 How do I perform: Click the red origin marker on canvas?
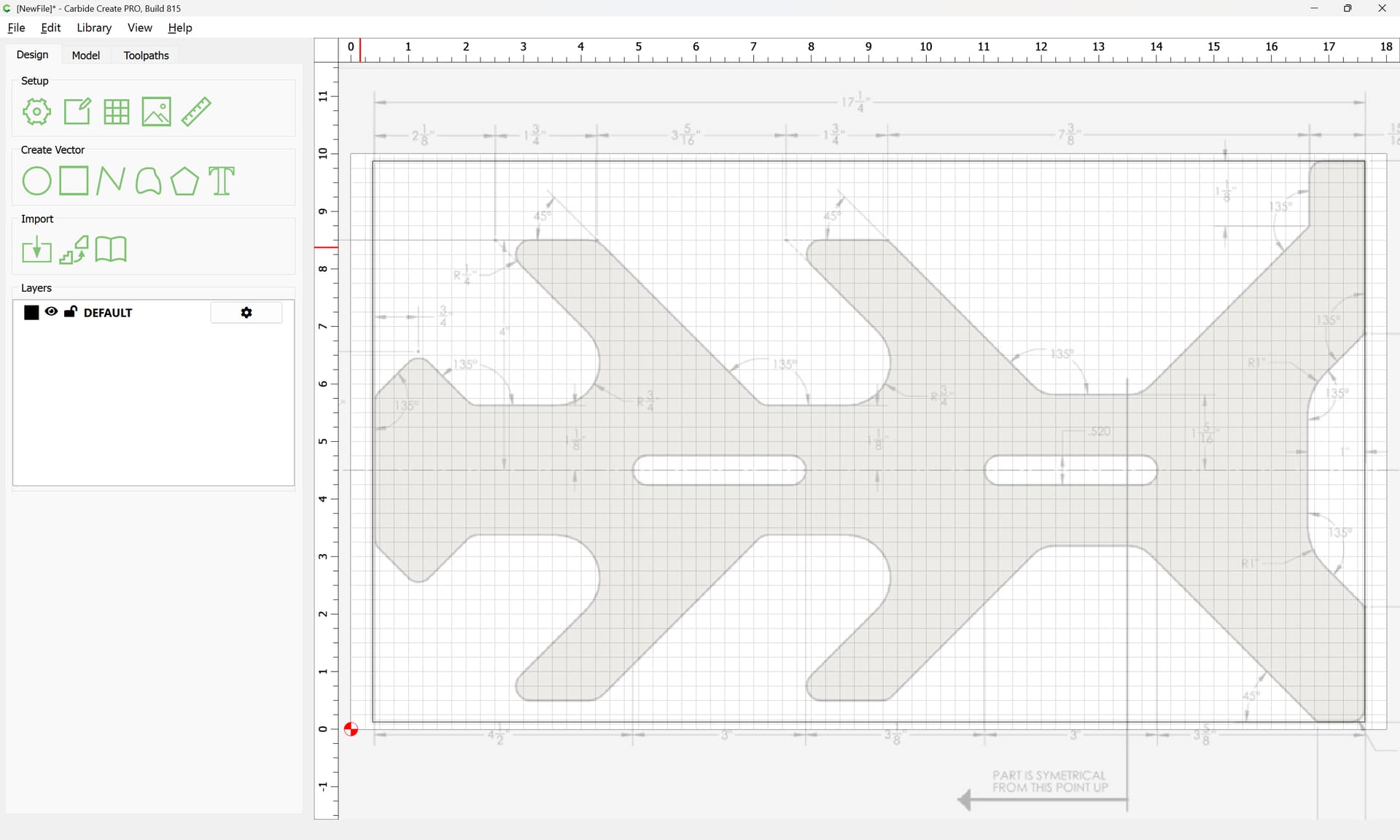pos(351,729)
